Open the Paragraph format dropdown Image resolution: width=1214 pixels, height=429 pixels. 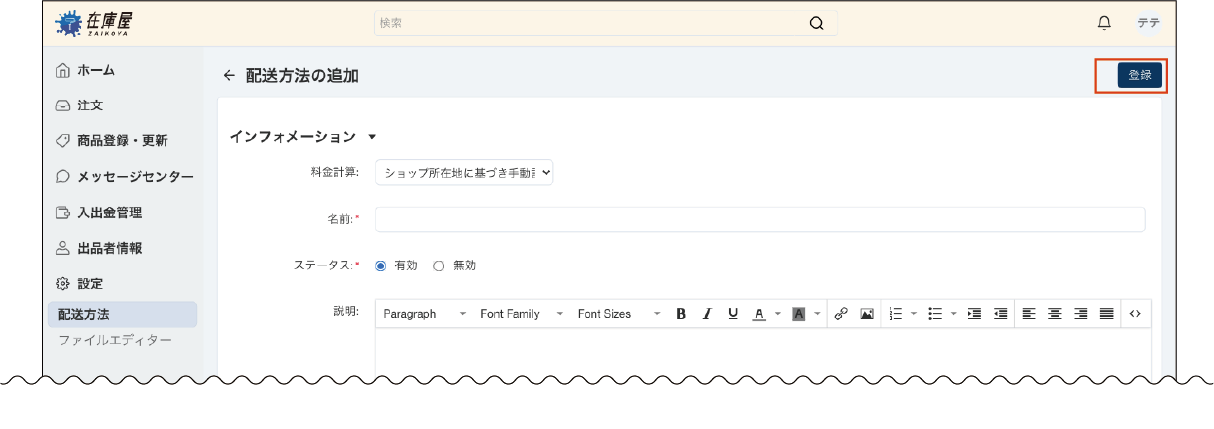425,314
